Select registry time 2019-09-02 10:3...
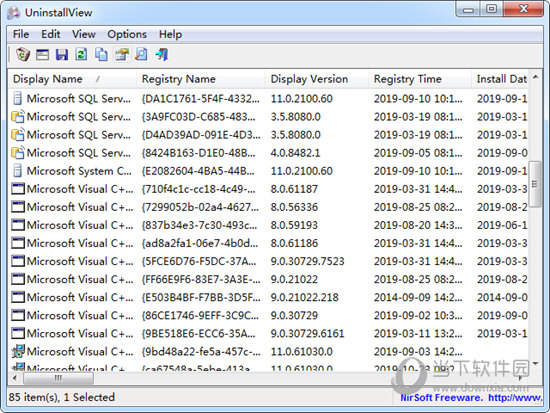This screenshot has height=413, width=550. (418, 315)
